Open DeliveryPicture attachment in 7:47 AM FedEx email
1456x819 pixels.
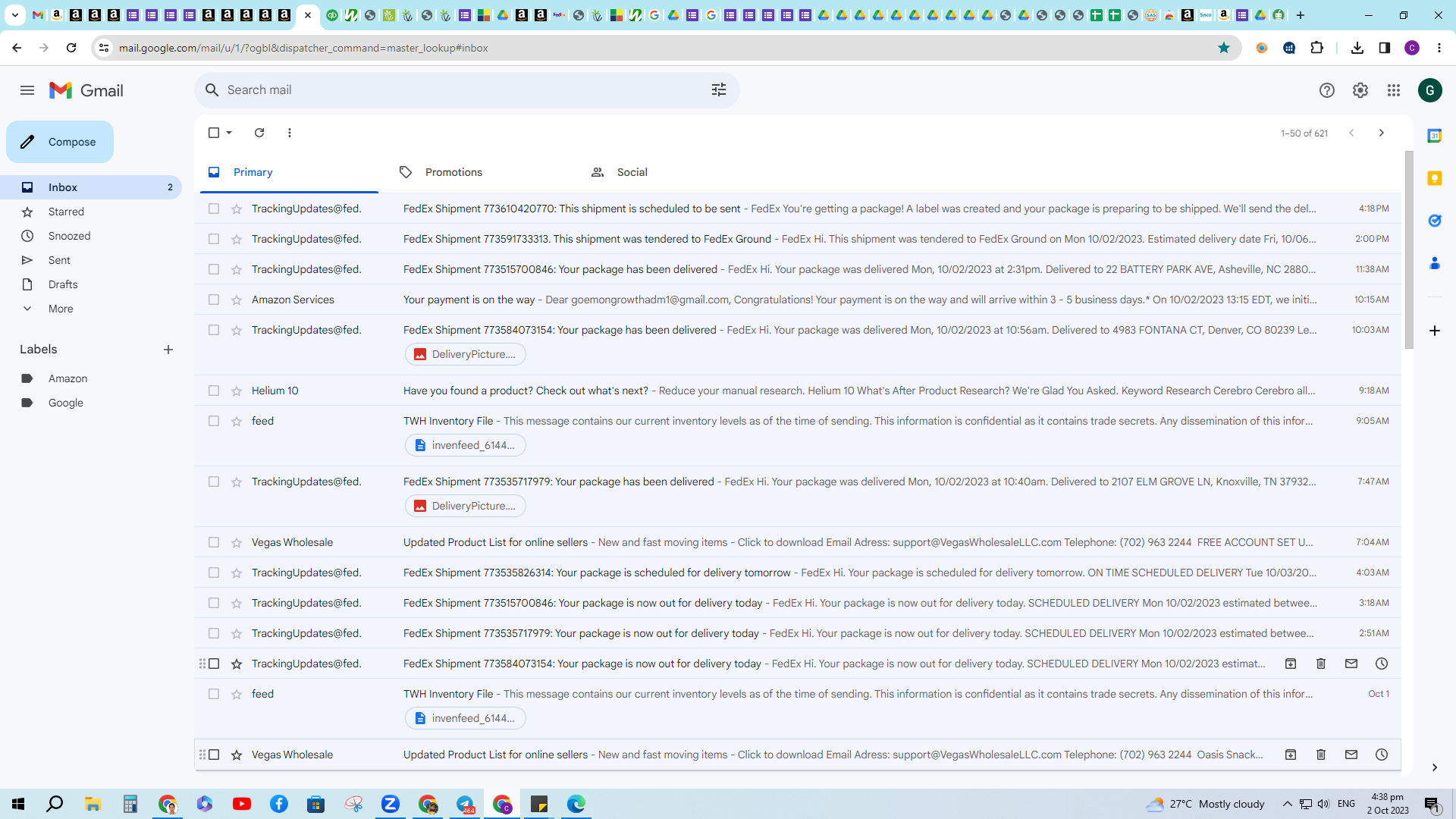click(x=466, y=506)
